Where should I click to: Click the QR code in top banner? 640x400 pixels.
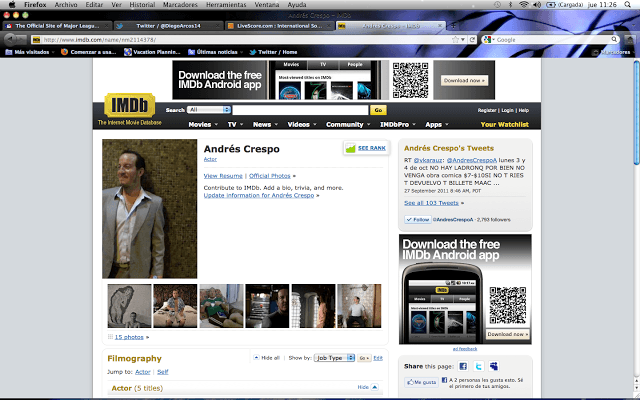point(410,80)
